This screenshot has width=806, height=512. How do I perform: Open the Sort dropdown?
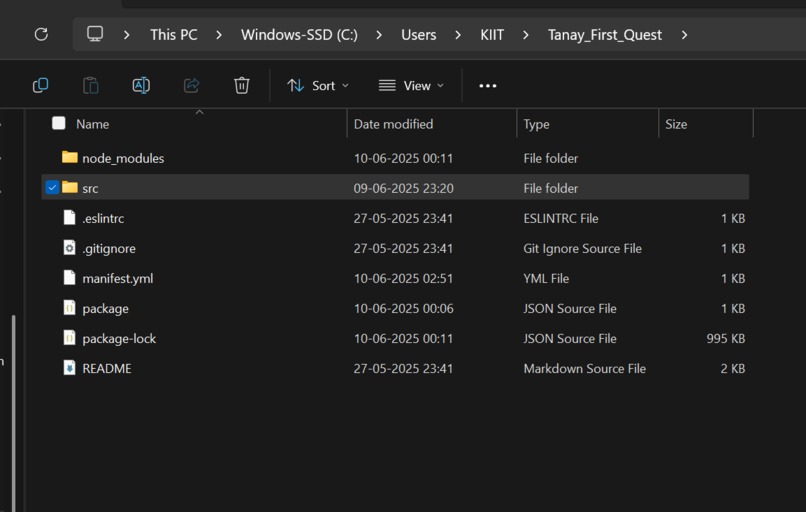318,86
